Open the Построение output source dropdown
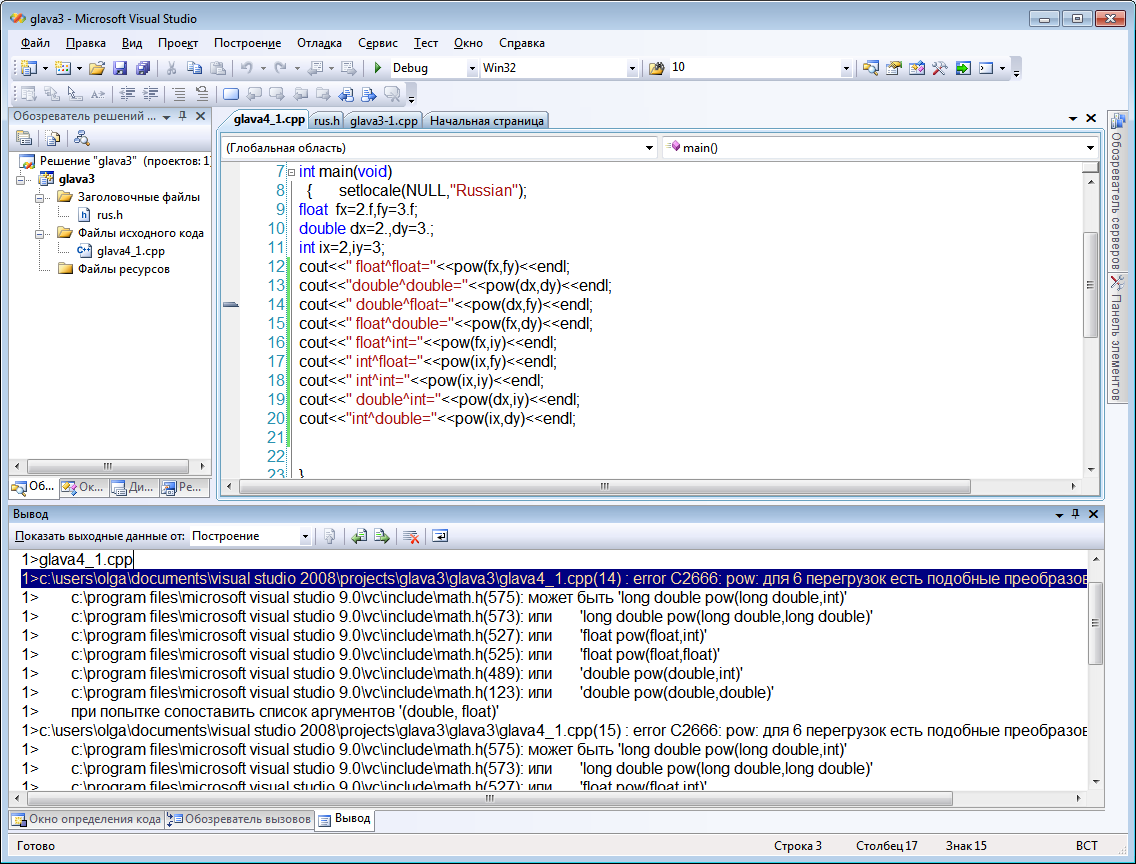 point(305,537)
